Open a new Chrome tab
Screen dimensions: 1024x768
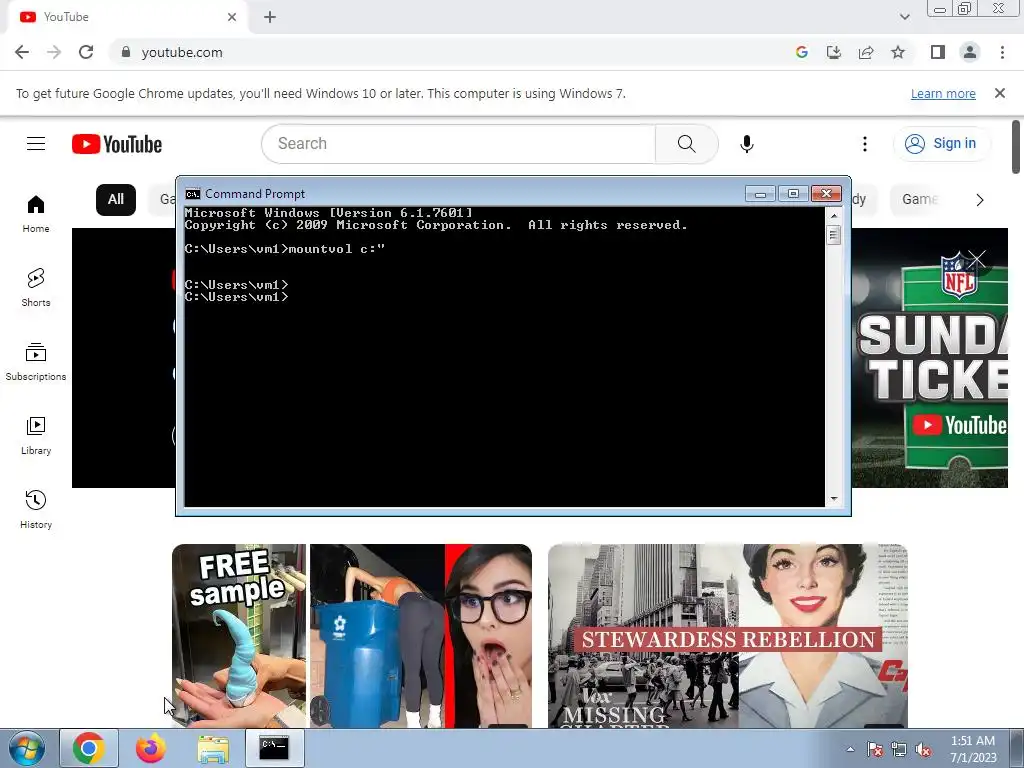(x=270, y=17)
